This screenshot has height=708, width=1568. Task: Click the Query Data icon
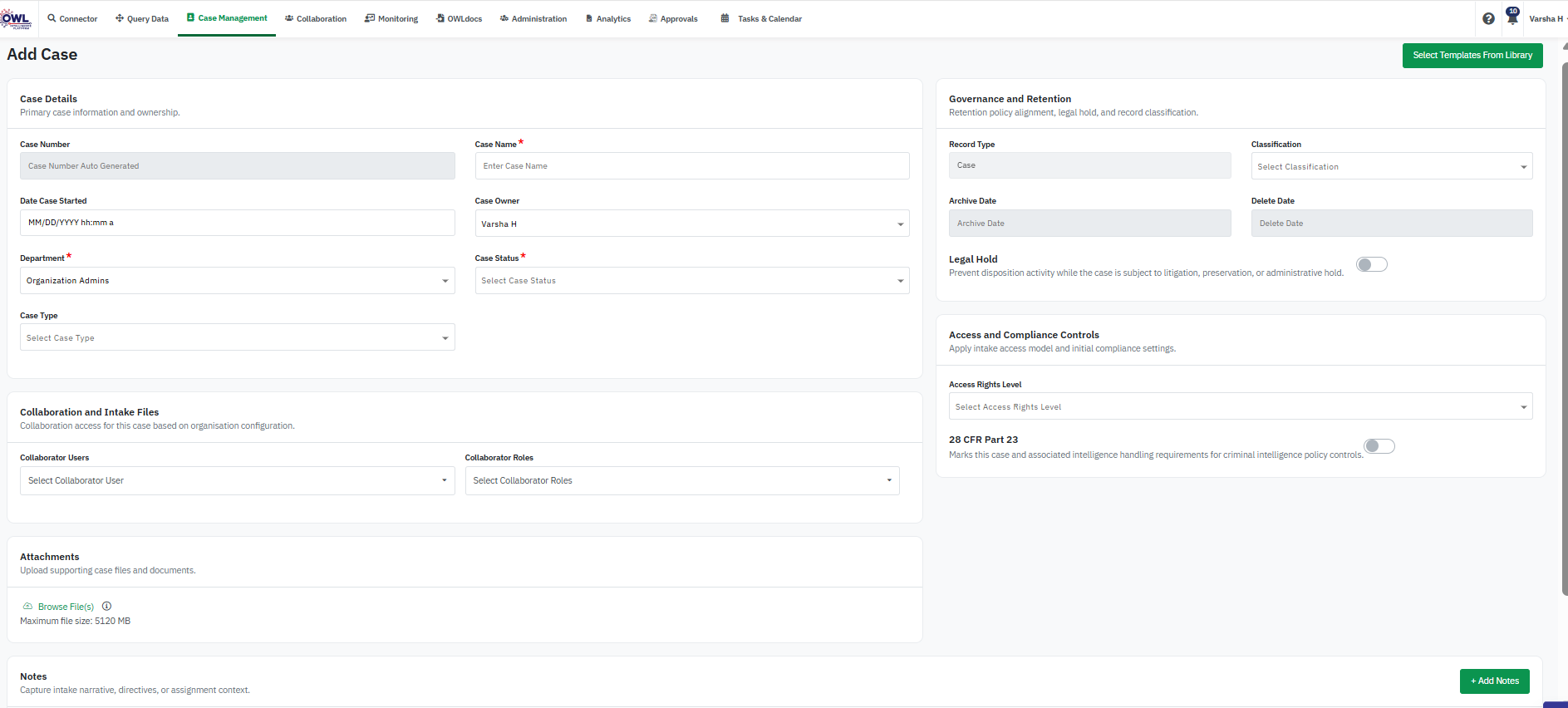[120, 18]
